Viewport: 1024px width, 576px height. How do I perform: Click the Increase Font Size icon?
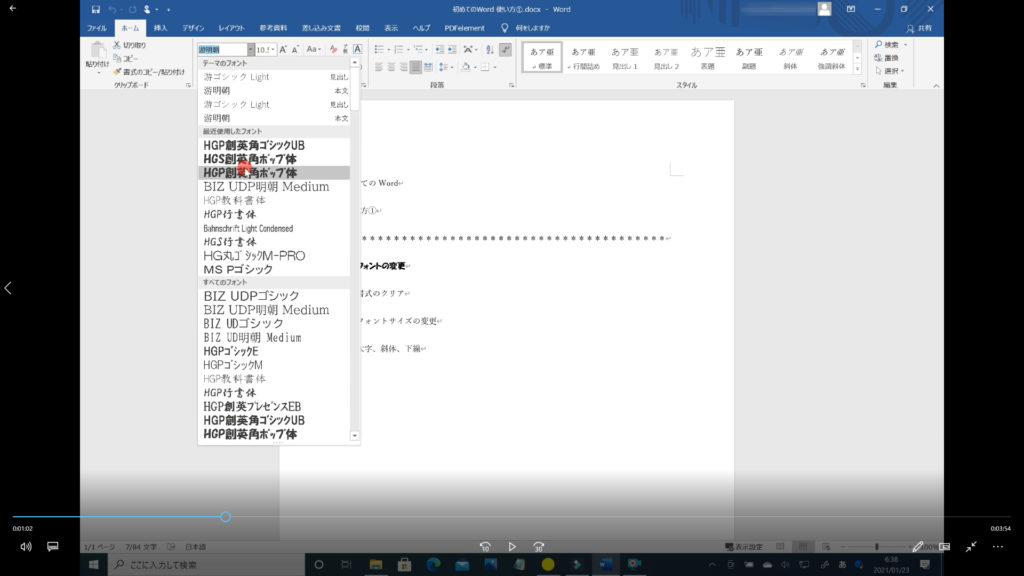tap(284, 49)
